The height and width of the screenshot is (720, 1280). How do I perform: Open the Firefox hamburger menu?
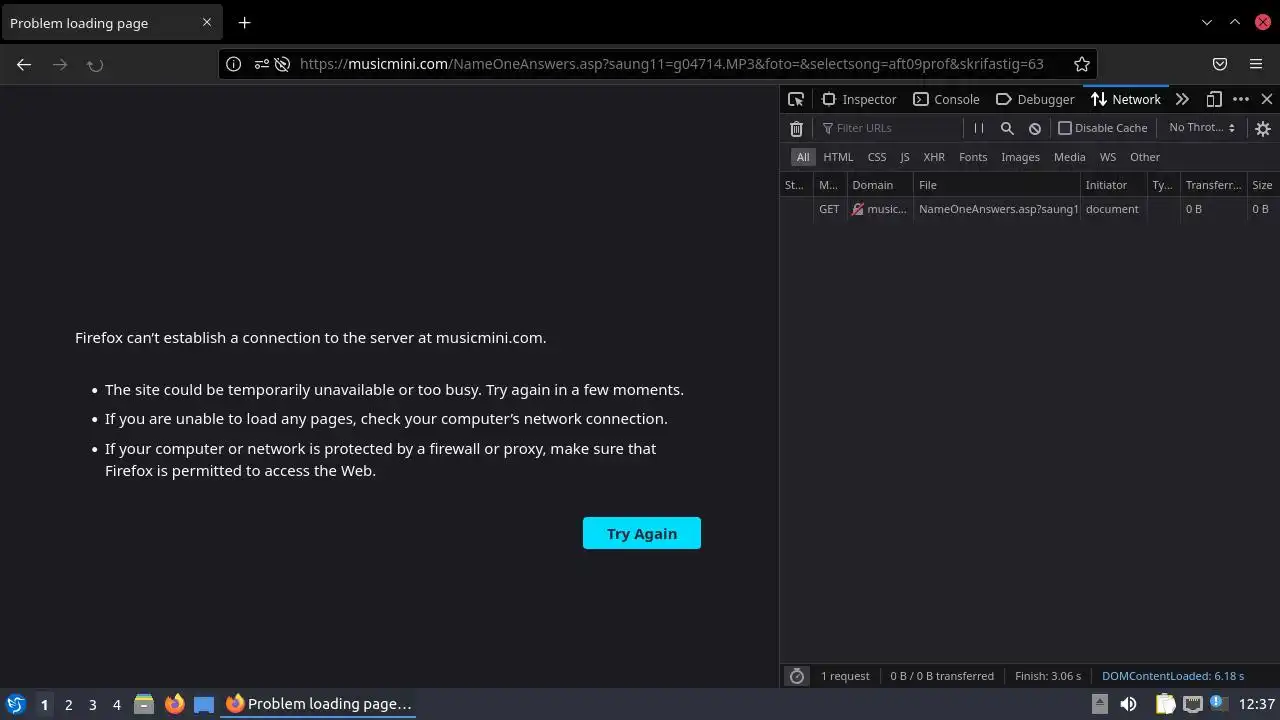[1256, 64]
